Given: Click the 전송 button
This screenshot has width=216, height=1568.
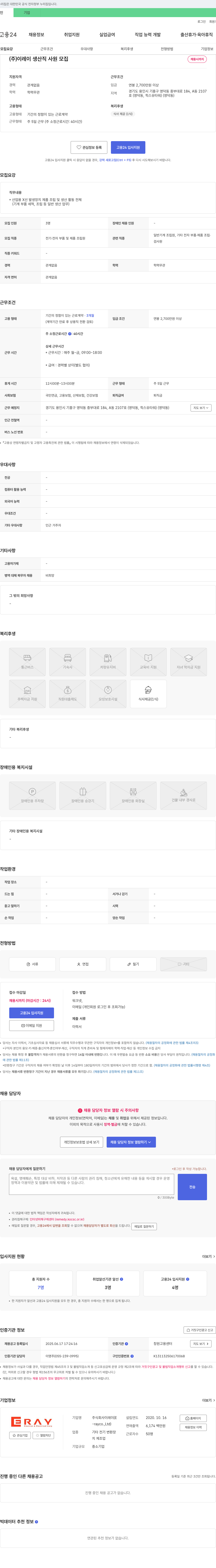Looking at the screenshot, I should (x=192, y=1187).
